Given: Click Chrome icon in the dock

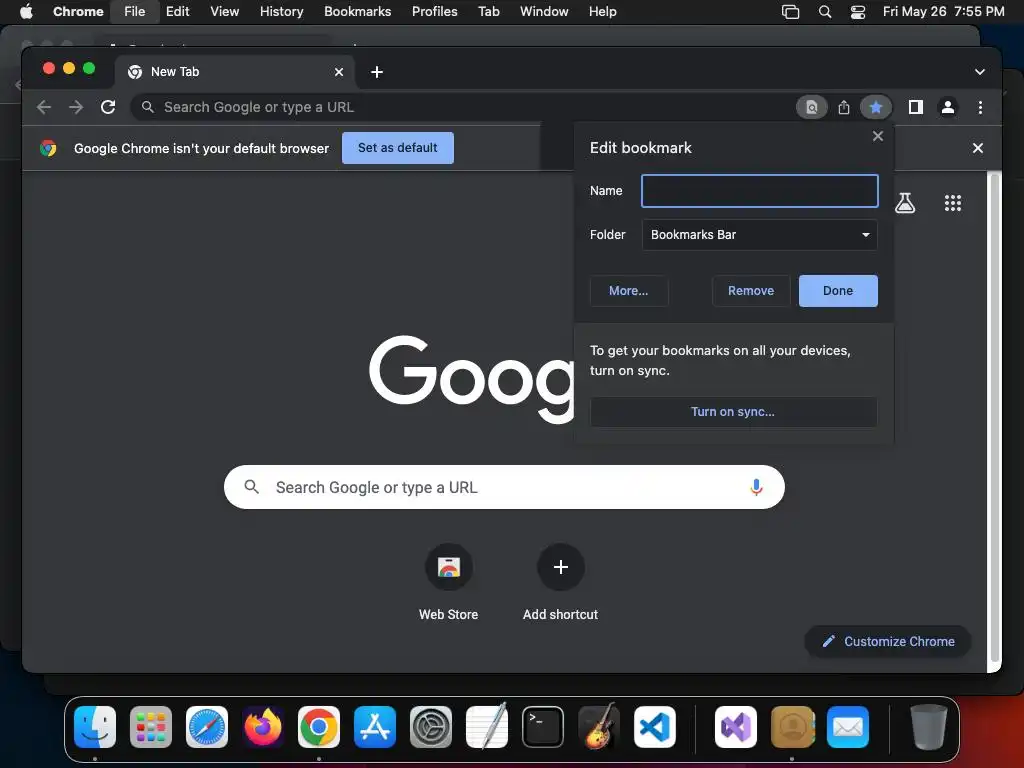Looking at the screenshot, I should 319,727.
